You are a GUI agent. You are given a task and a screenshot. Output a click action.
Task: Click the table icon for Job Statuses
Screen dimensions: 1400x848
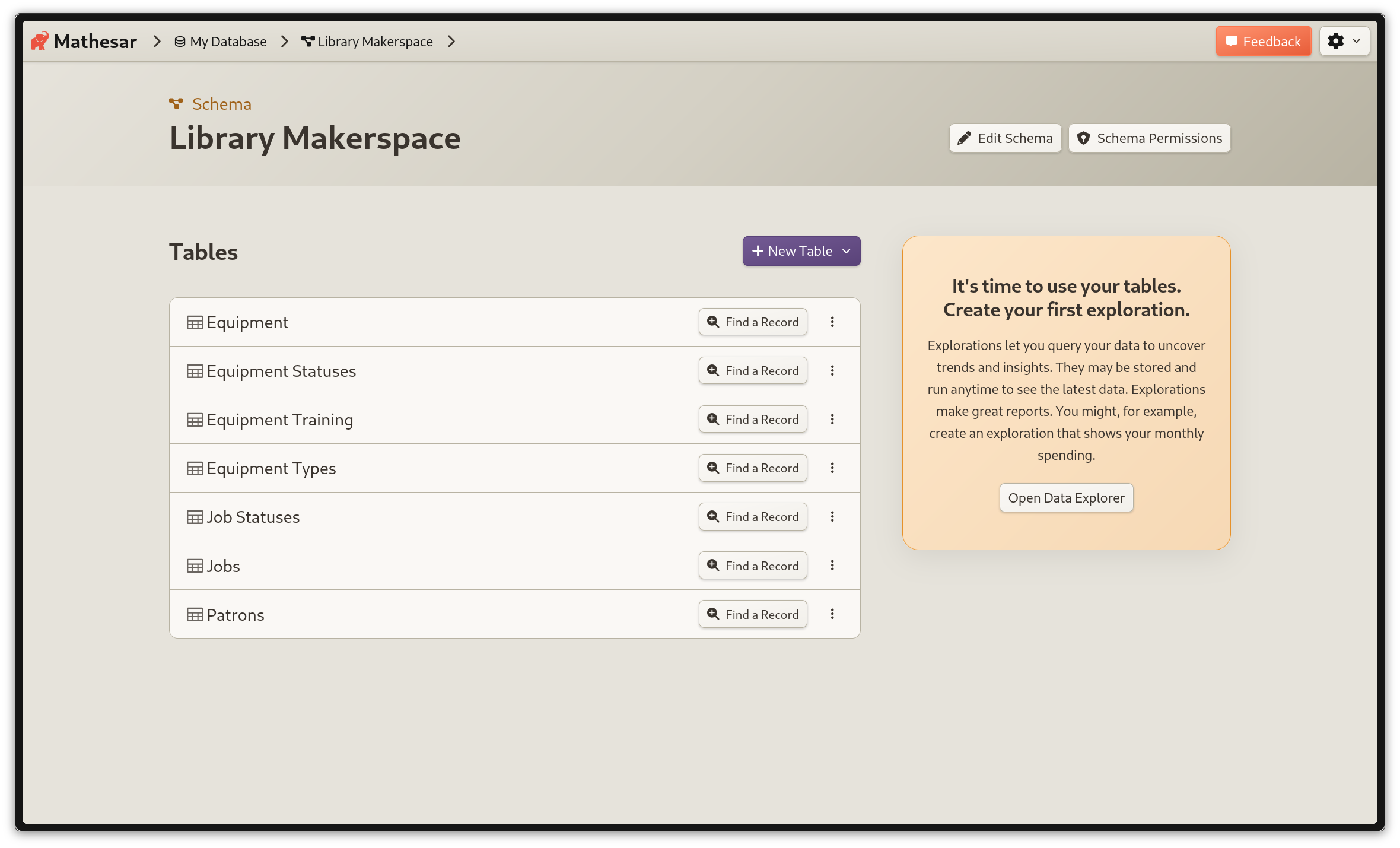[195, 517]
